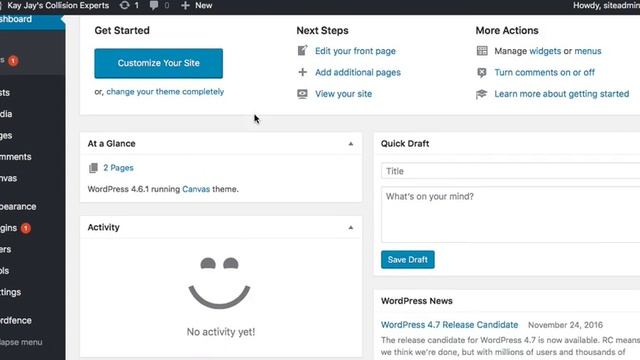Click the Howdy, siteadmin account menu
Screen dimensions: 640x360
(606, 5)
